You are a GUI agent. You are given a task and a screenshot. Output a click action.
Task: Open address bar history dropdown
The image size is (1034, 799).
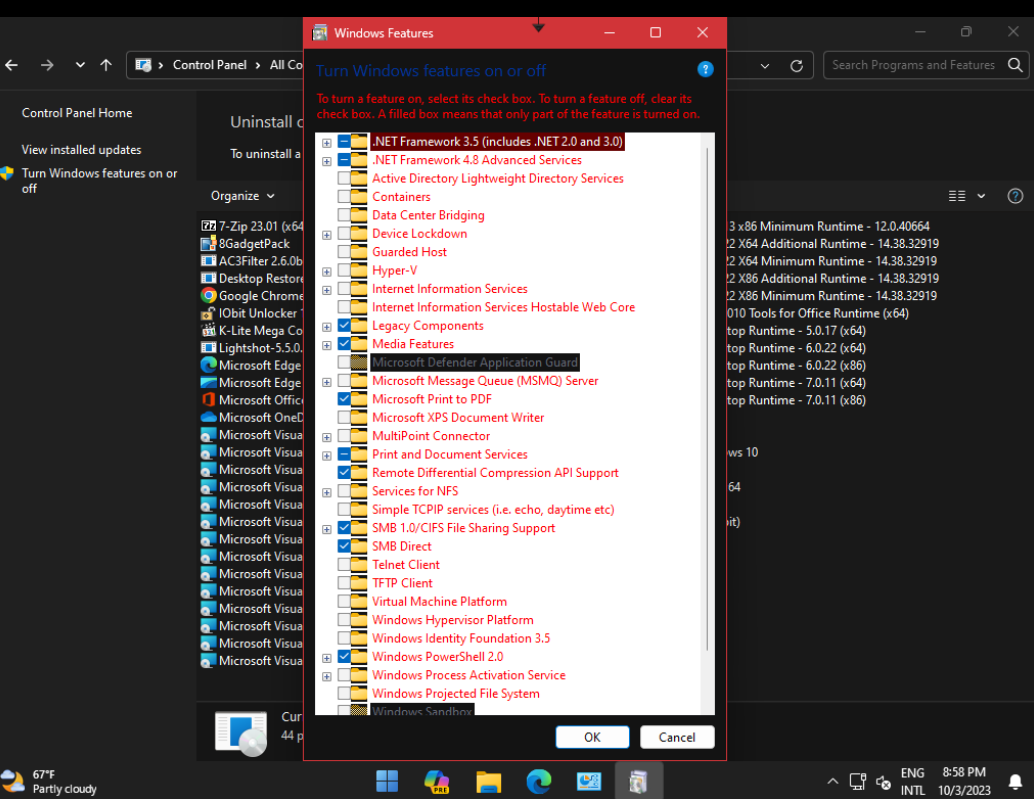[765, 66]
